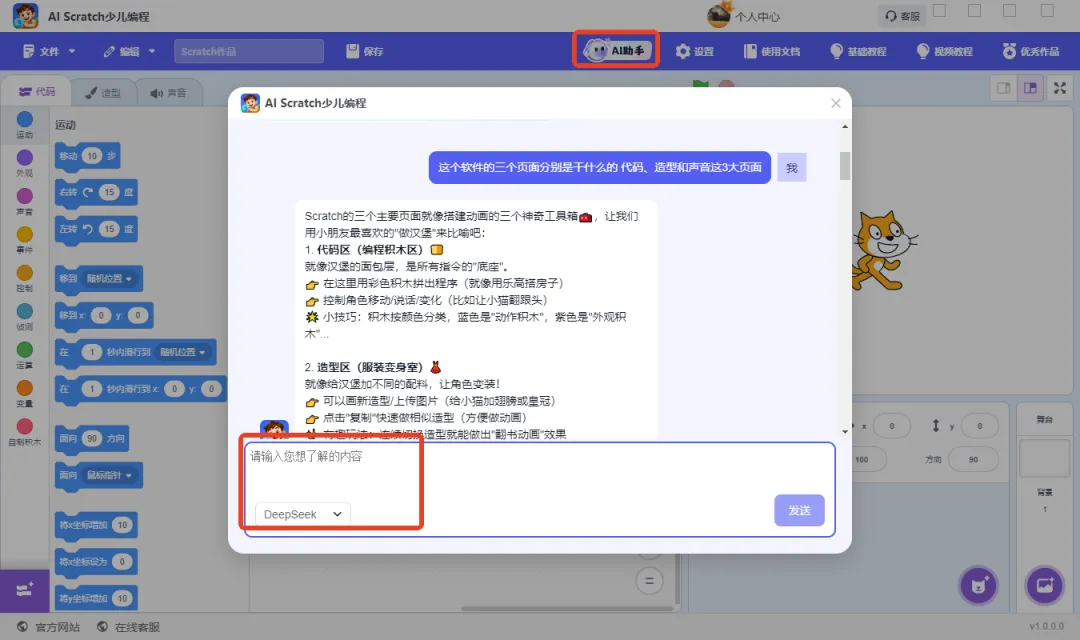The image size is (1080, 640).
Task: Click the 将x坐标设为 0 block
Action: [x=96, y=561]
